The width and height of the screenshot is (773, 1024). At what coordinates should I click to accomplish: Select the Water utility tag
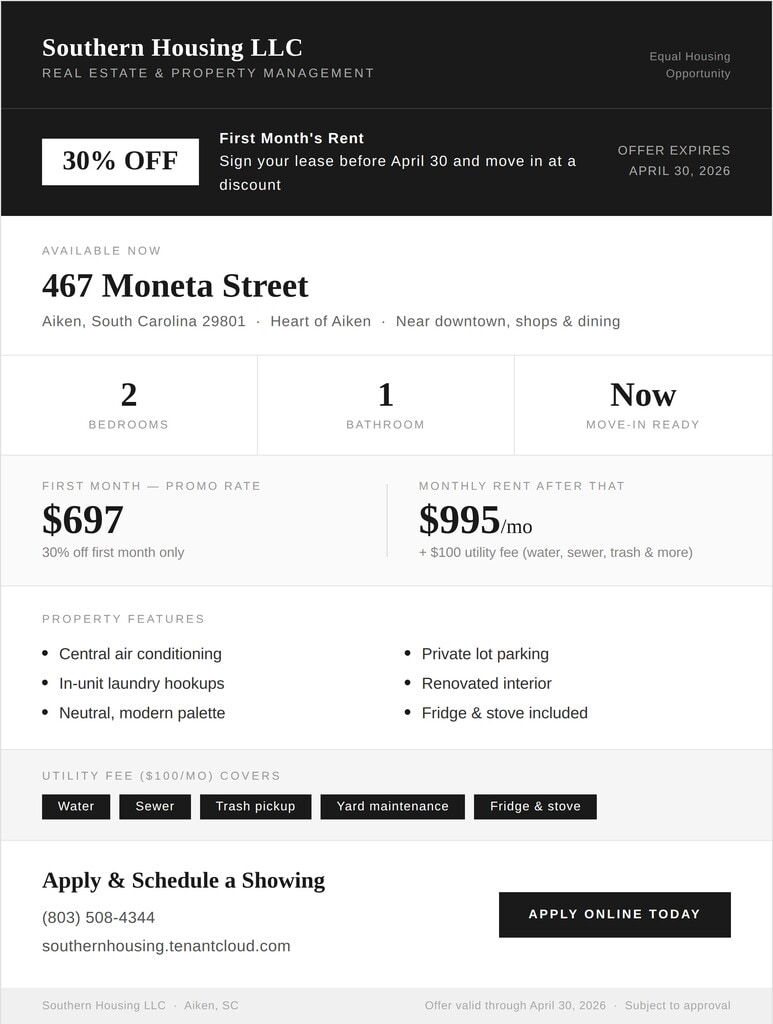coord(76,806)
